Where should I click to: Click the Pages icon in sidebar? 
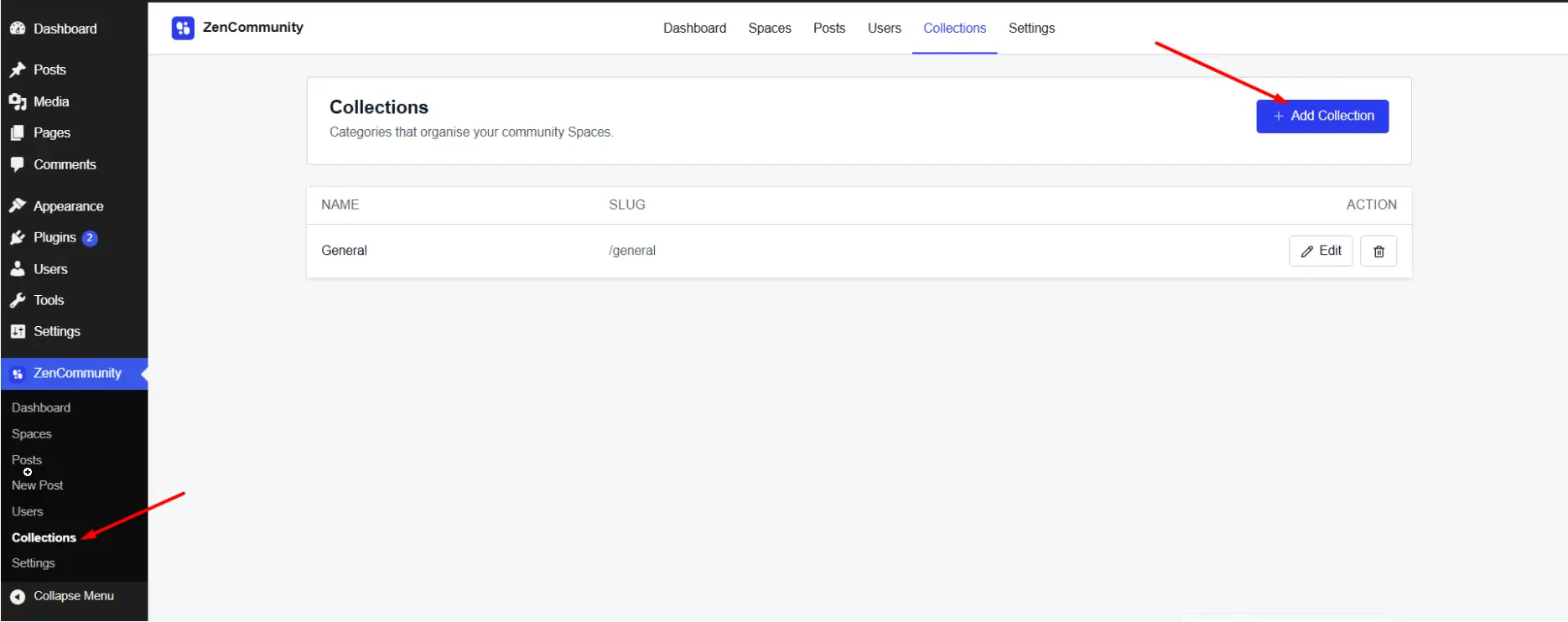(x=18, y=132)
